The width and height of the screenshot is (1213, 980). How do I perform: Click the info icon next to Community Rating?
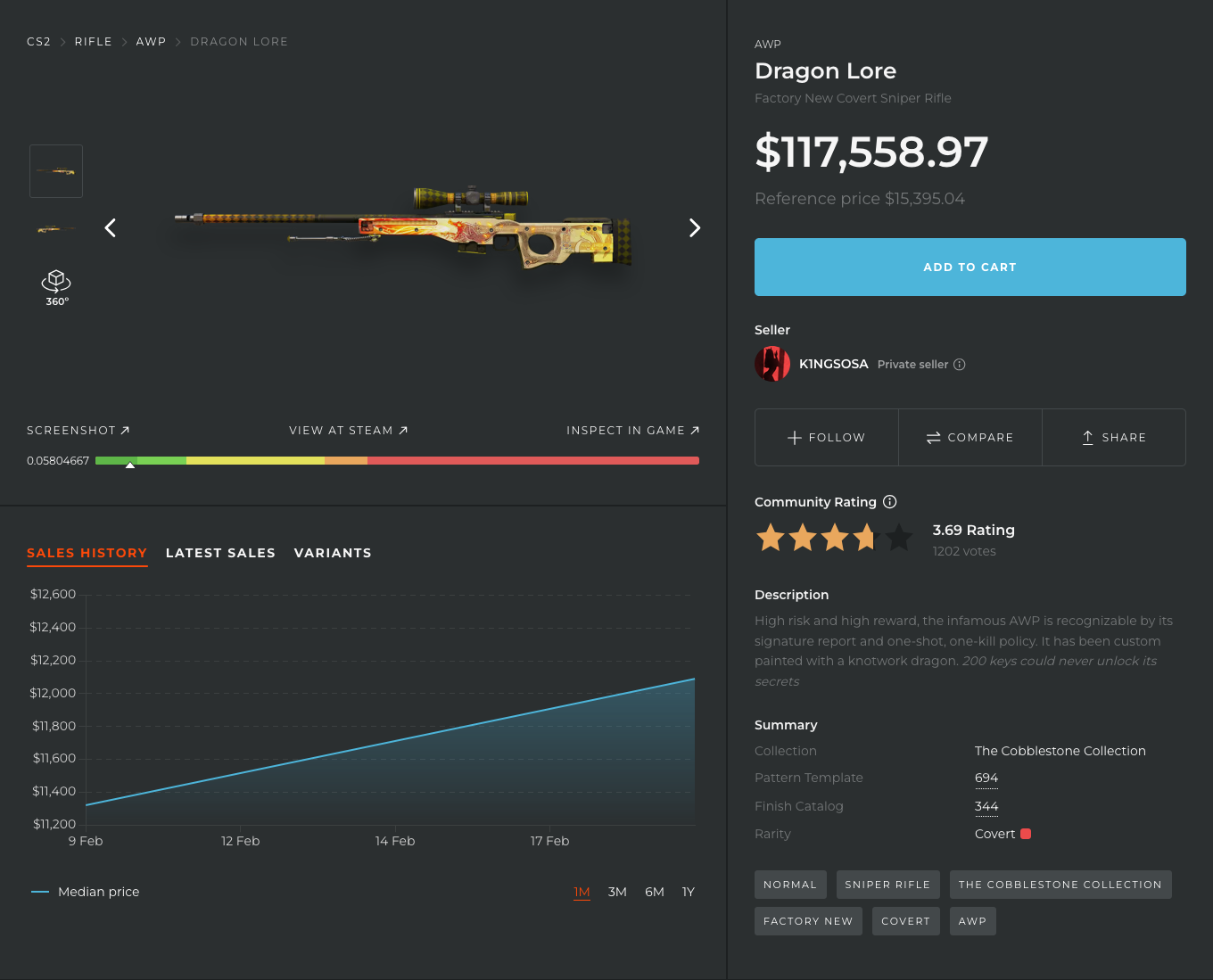pyautogui.click(x=890, y=502)
